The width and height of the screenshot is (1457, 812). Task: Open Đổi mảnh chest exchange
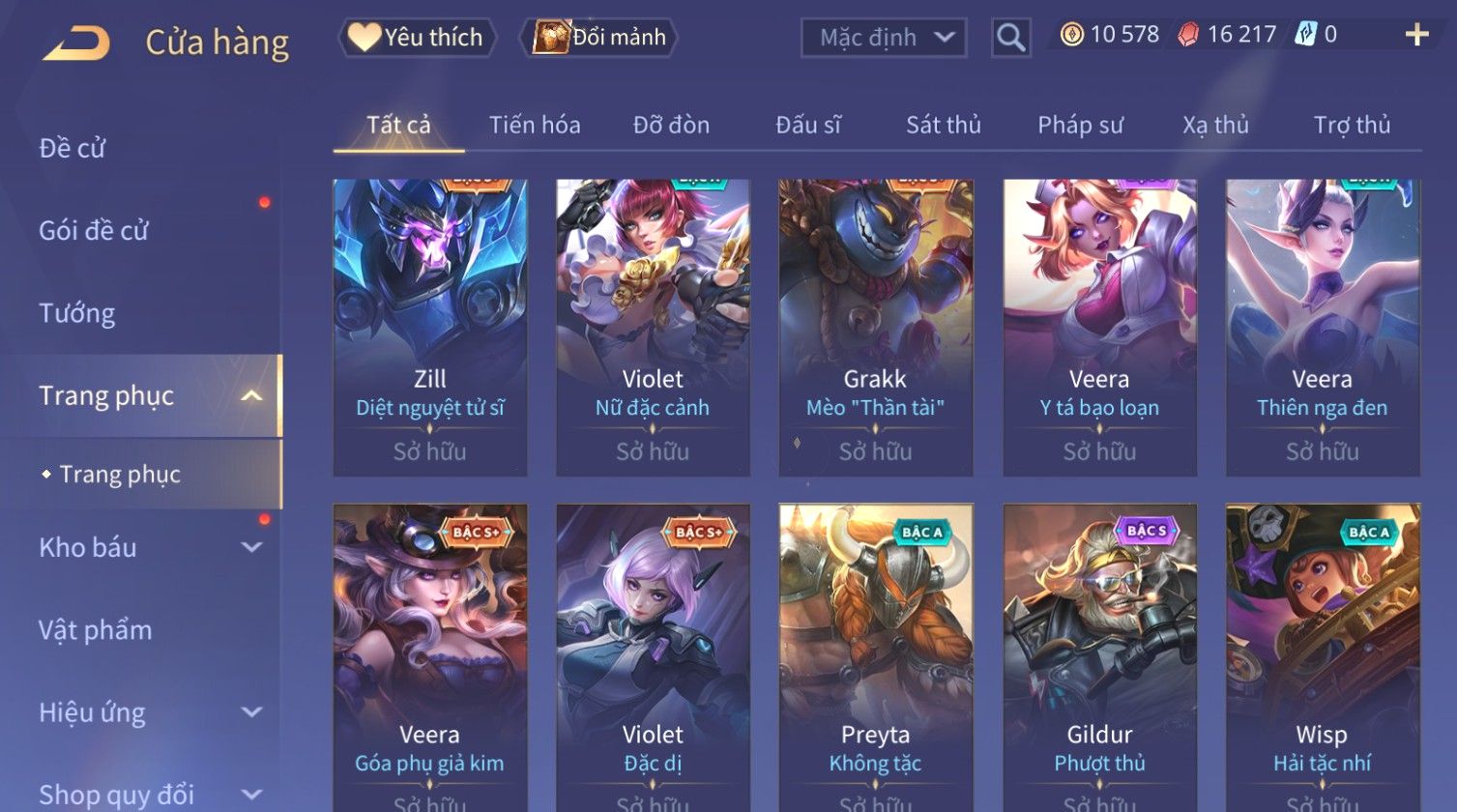pyautogui.click(x=598, y=38)
